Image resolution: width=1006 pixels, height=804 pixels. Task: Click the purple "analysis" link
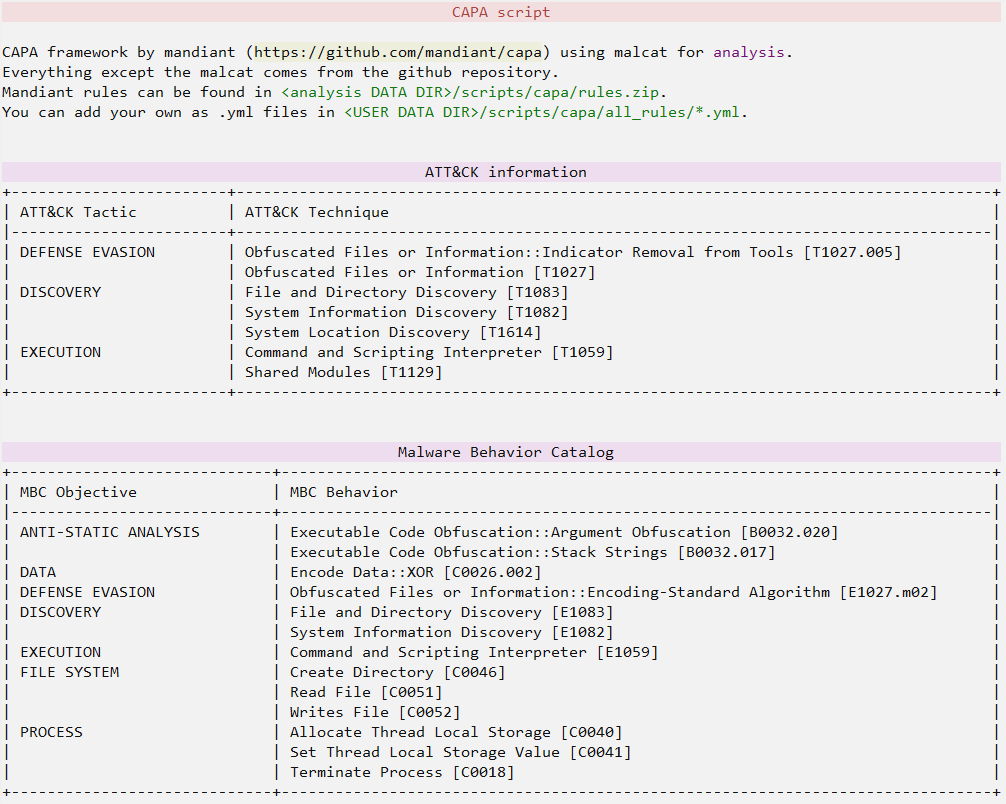click(749, 52)
